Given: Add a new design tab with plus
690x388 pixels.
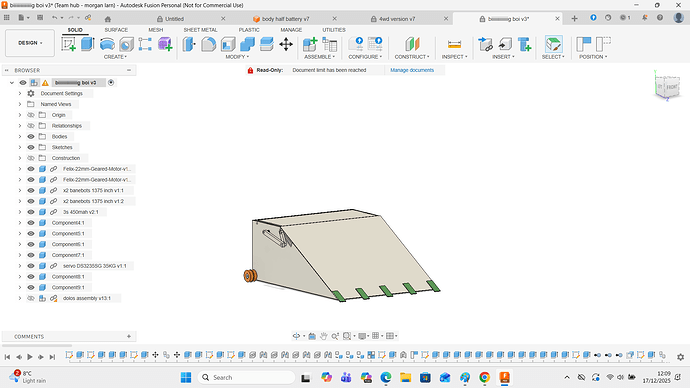Looking at the screenshot, I should tap(574, 18).
